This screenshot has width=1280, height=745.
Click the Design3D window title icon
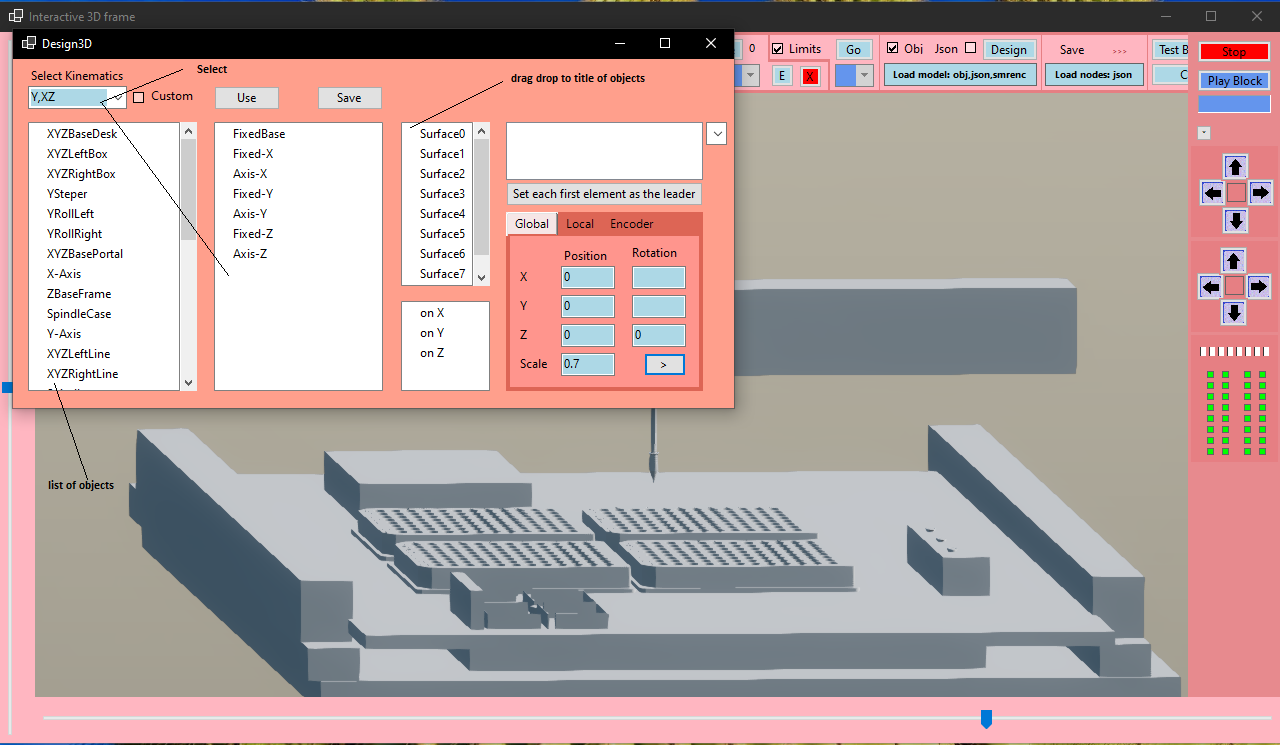pos(28,43)
